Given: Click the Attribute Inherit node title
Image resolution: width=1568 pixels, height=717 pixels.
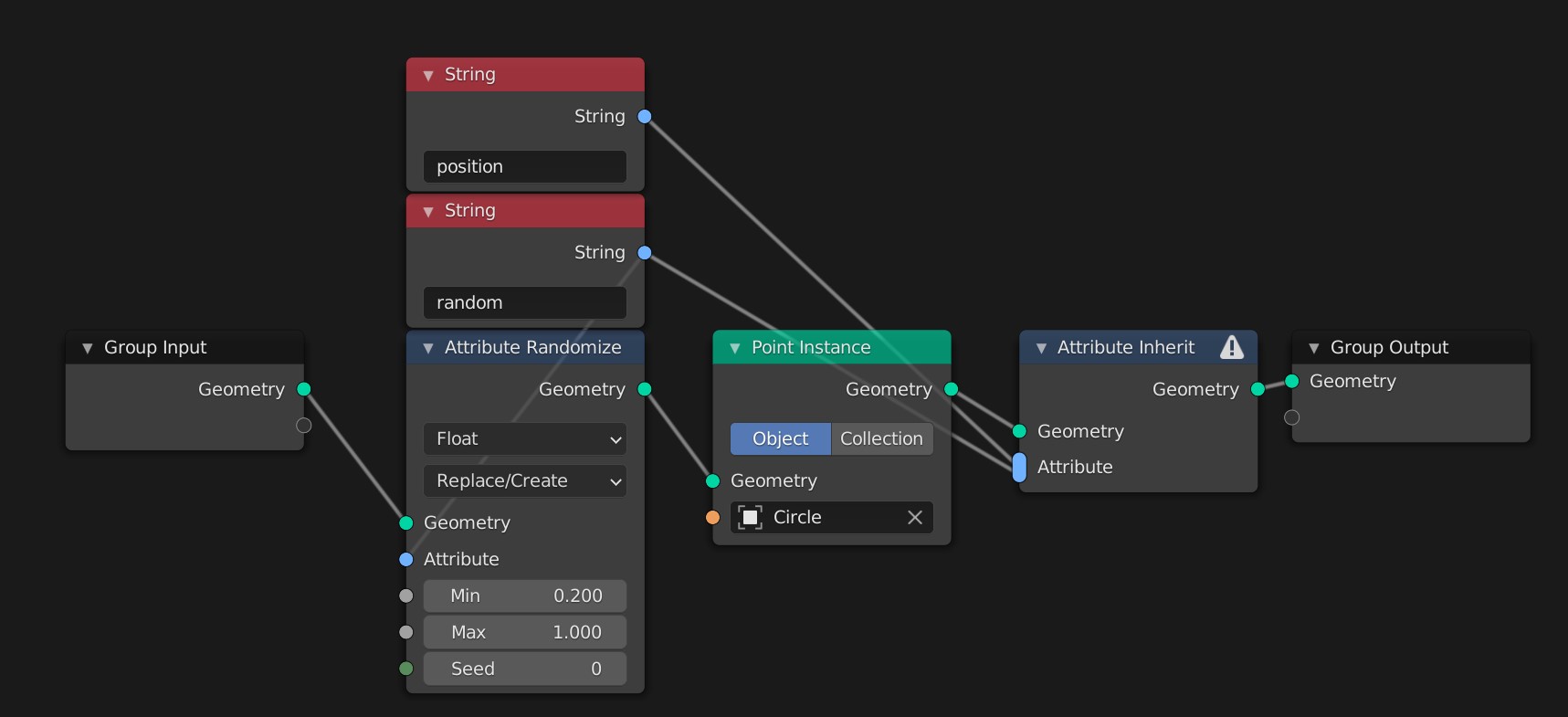Looking at the screenshot, I should click(x=1126, y=347).
